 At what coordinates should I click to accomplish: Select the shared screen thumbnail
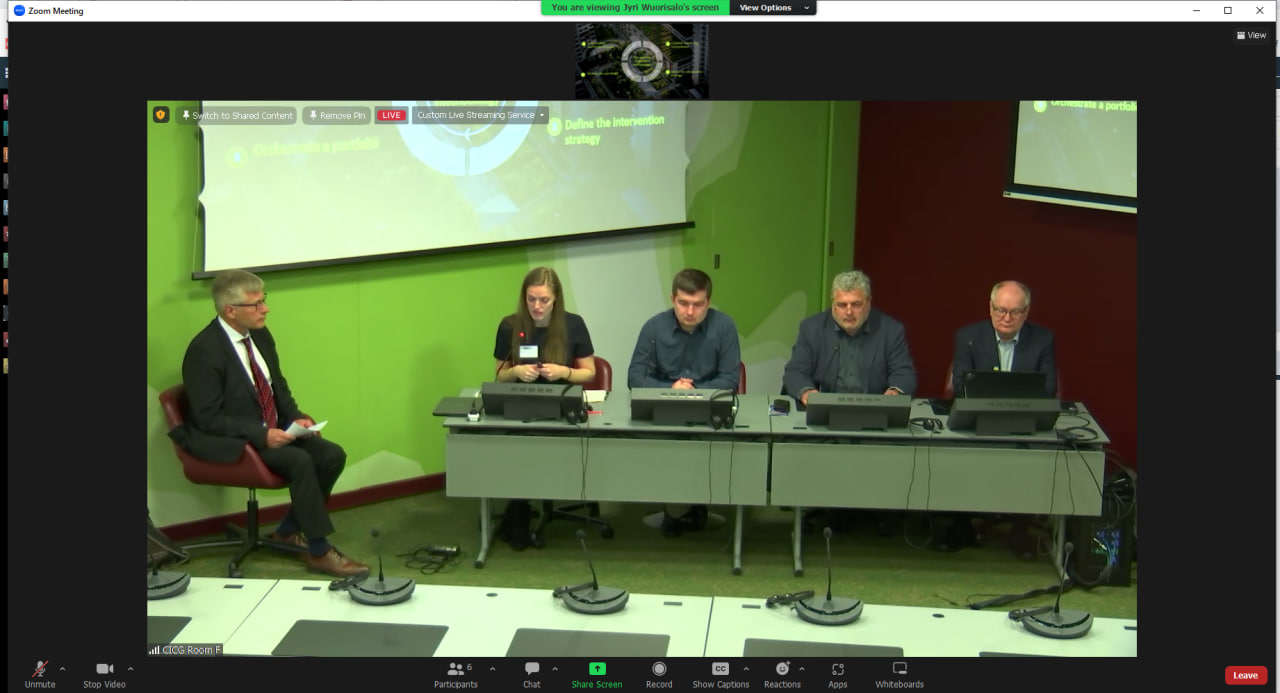click(642, 61)
